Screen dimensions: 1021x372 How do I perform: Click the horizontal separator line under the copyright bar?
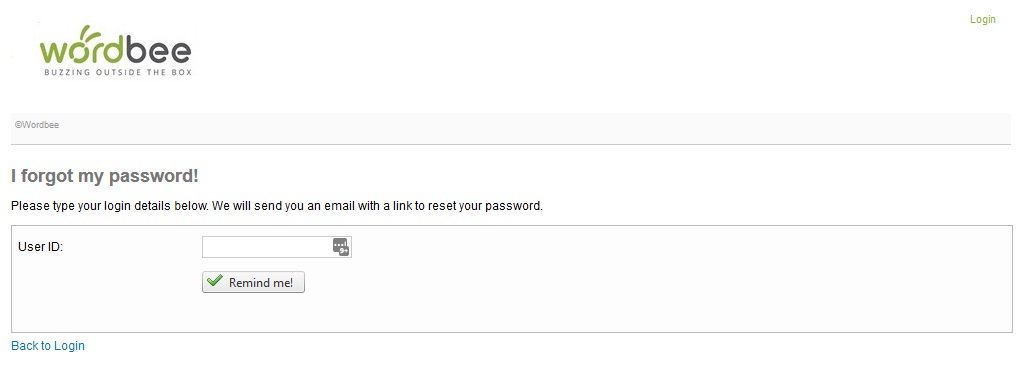511,144
